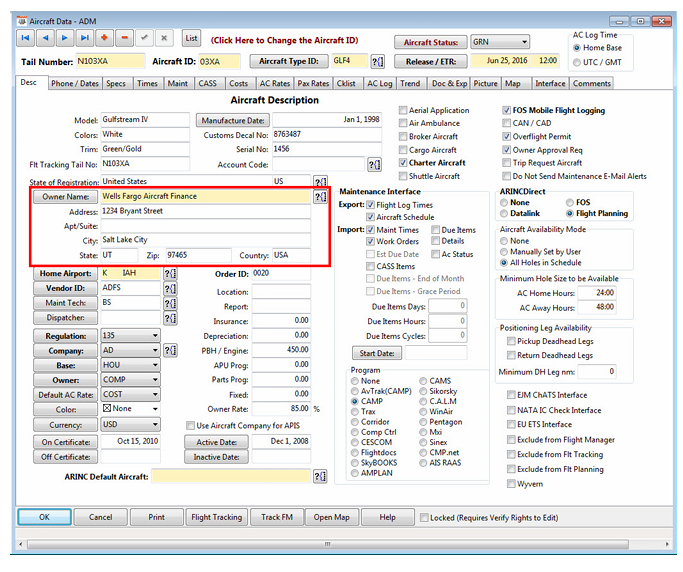The height and width of the screenshot is (572, 683).
Task: Click into the Tail Number field
Action: coord(110,61)
